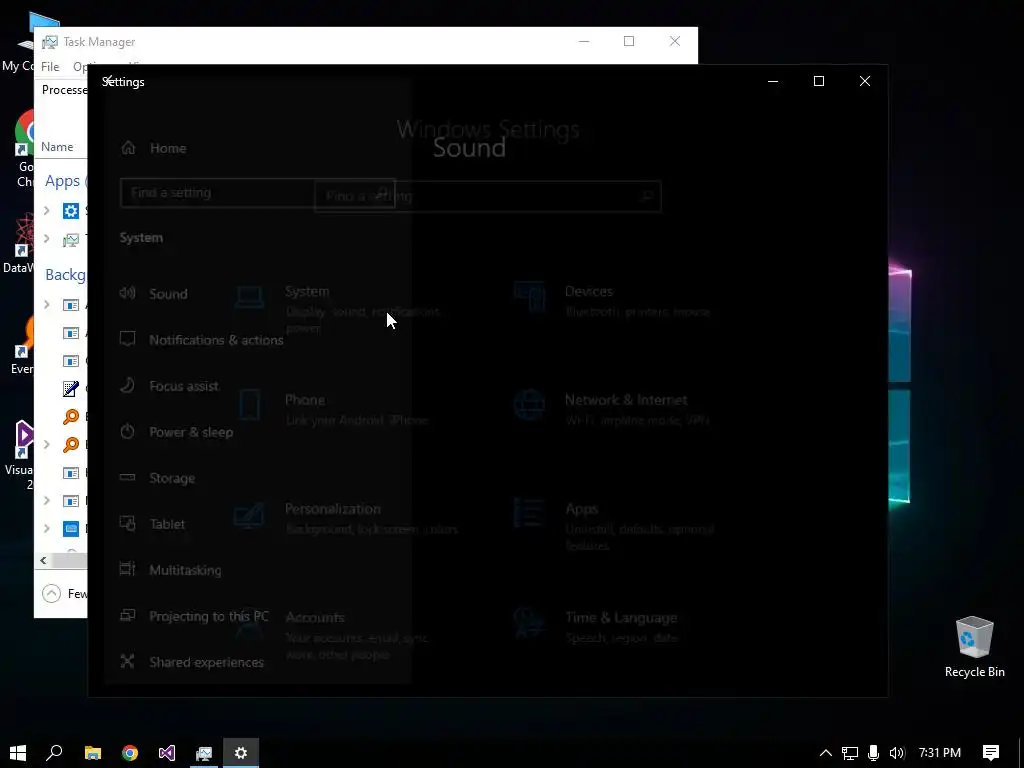Maximize the Task Manager window
This screenshot has height=768, width=1024.
pyautogui.click(x=629, y=41)
